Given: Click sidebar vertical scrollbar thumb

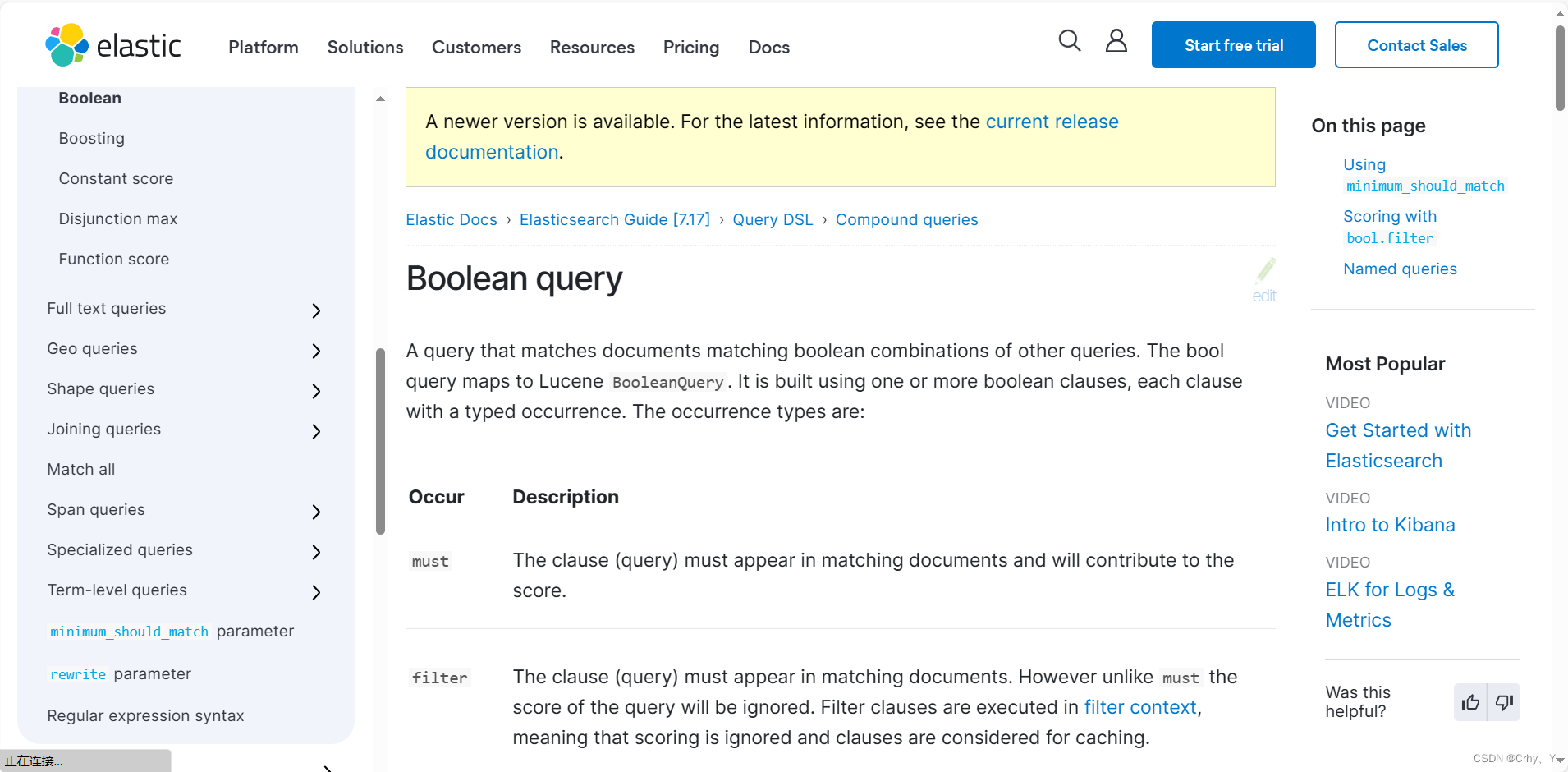Looking at the screenshot, I should (380, 441).
